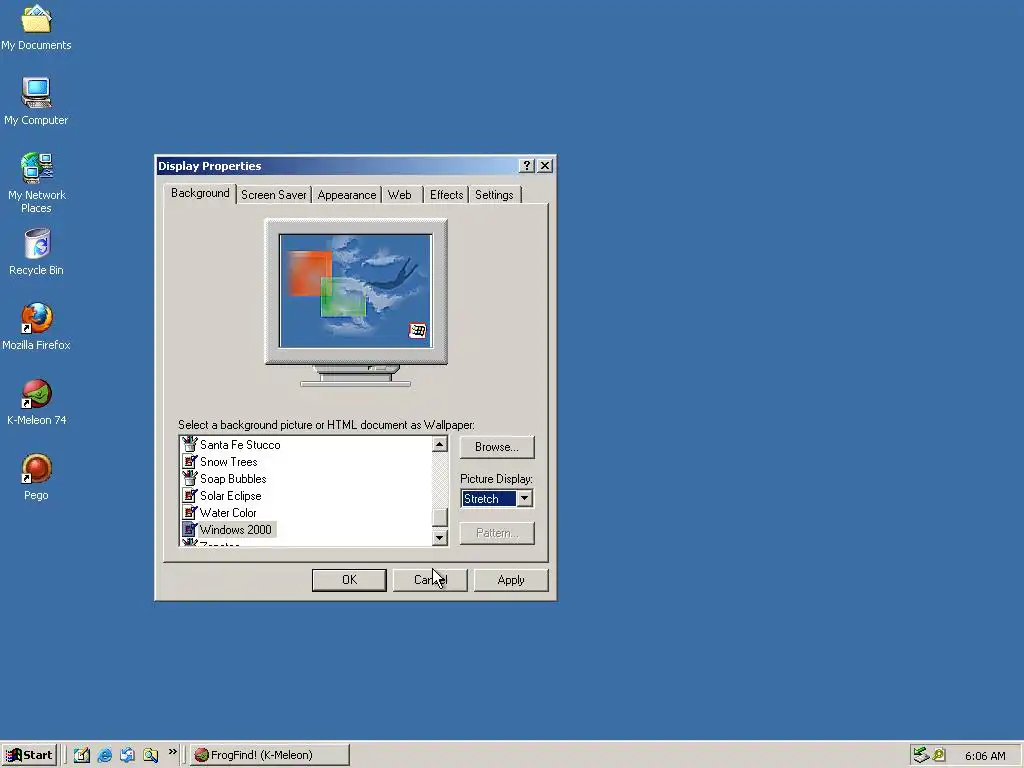Viewport: 1024px width, 768px height.
Task: Select Santa Fe Stucco wallpaper
Action: (240, 444)
